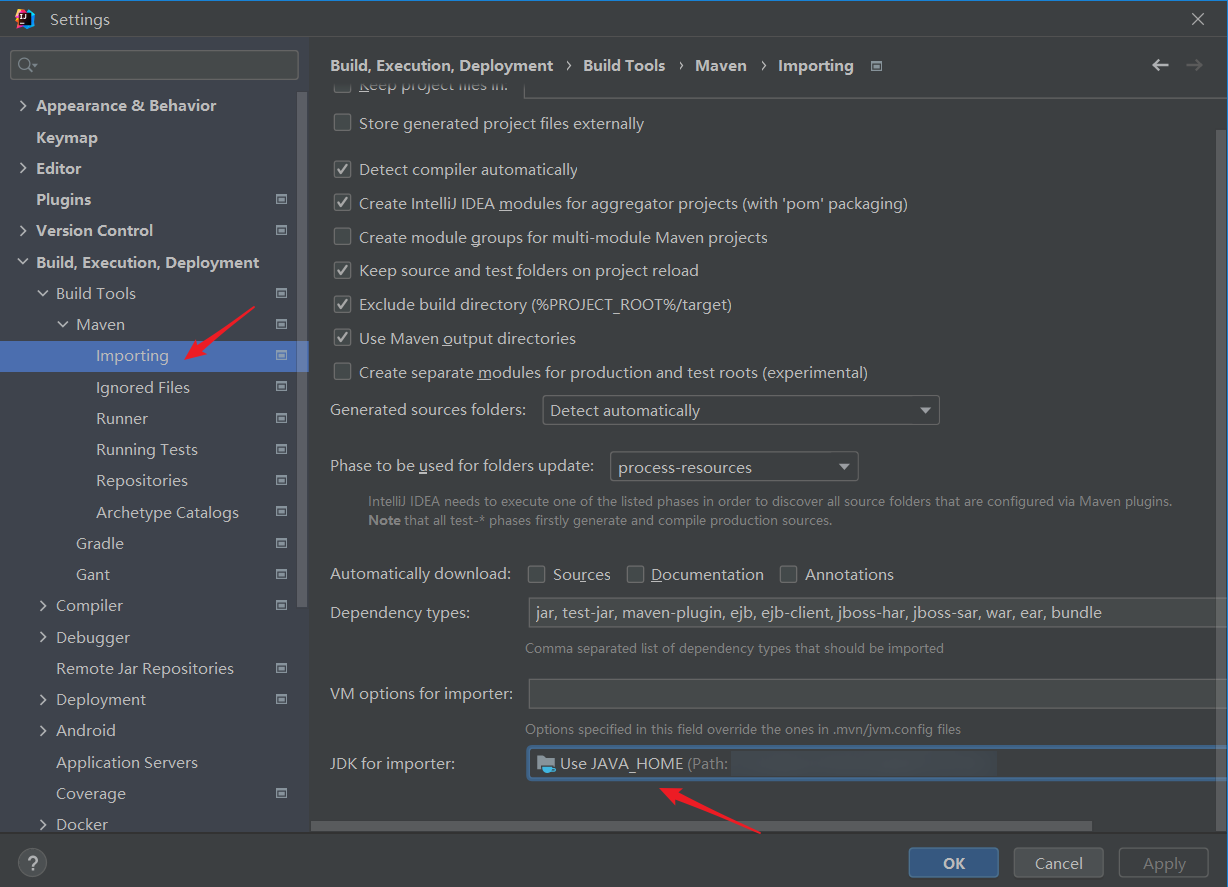This screenshot has height=887, width=1228.
Task: Click project-level icon beside Maven
Action: click(x=281, y=324)
